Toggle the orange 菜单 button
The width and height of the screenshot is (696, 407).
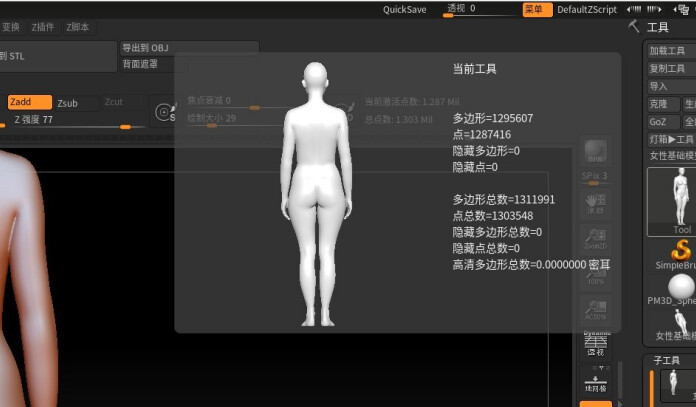[x=537, y=9]
